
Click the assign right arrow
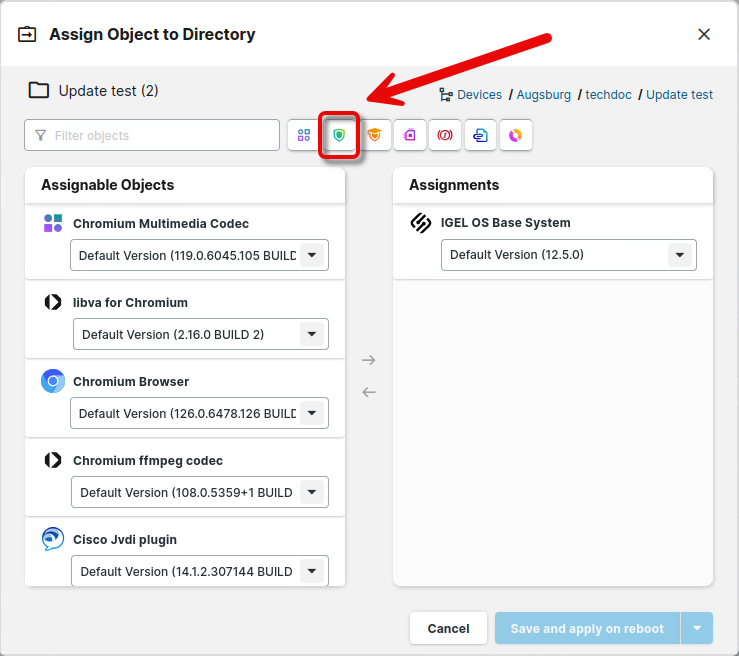coord(369,360)
